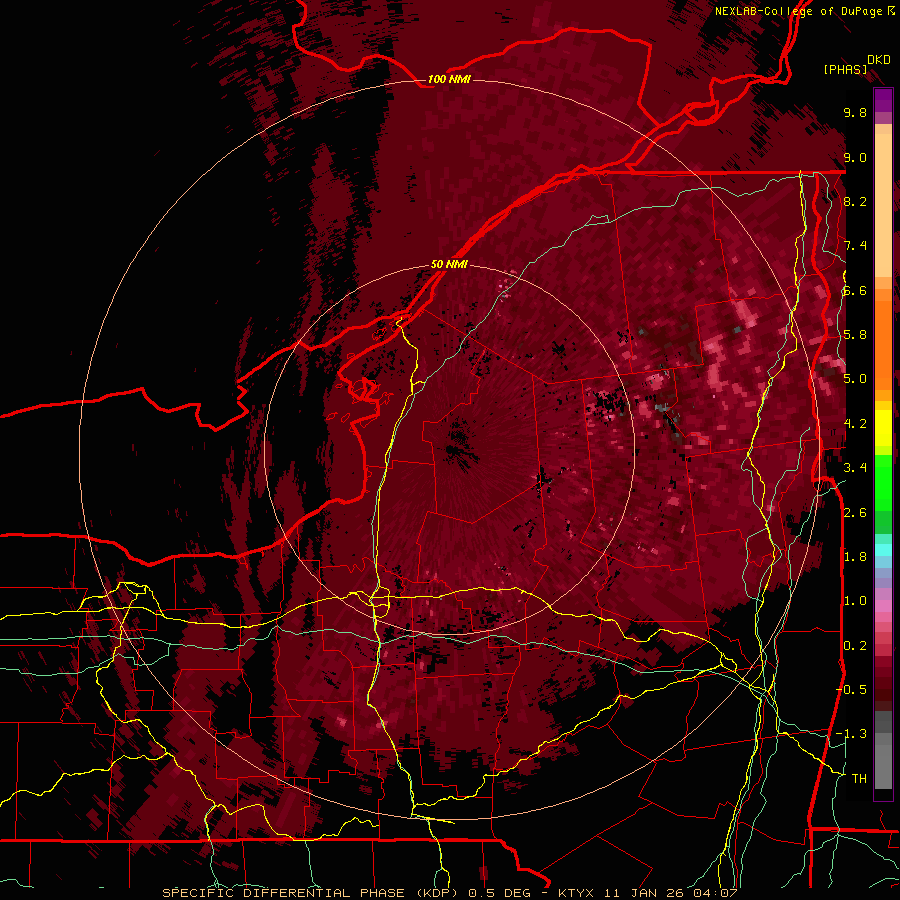Click the 50 NMI range ring label
900x900 pixels.
point(449,264)
